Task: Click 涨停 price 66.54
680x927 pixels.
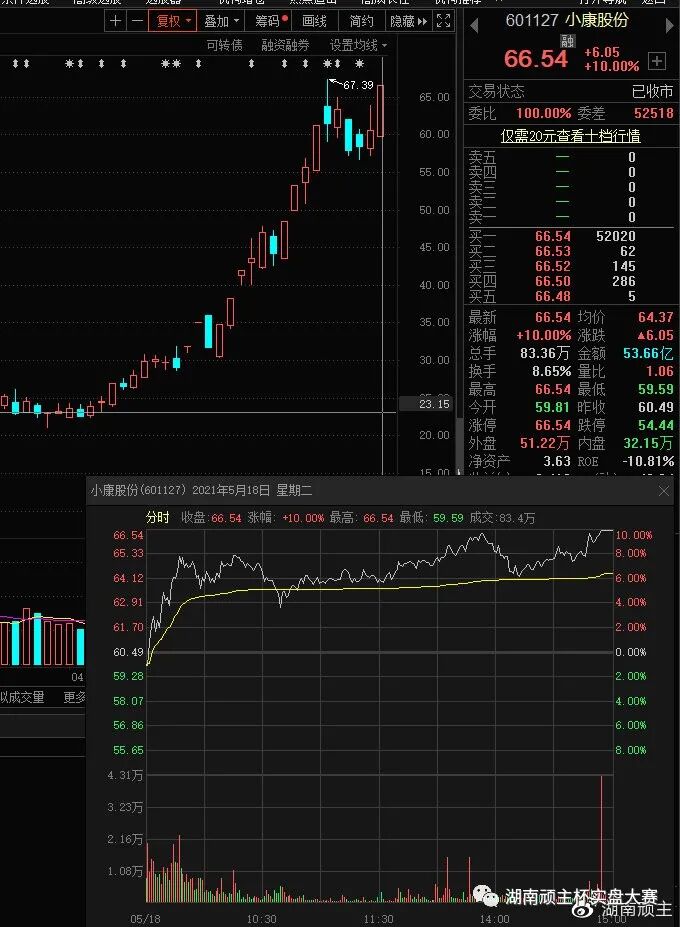Action: 553,425
